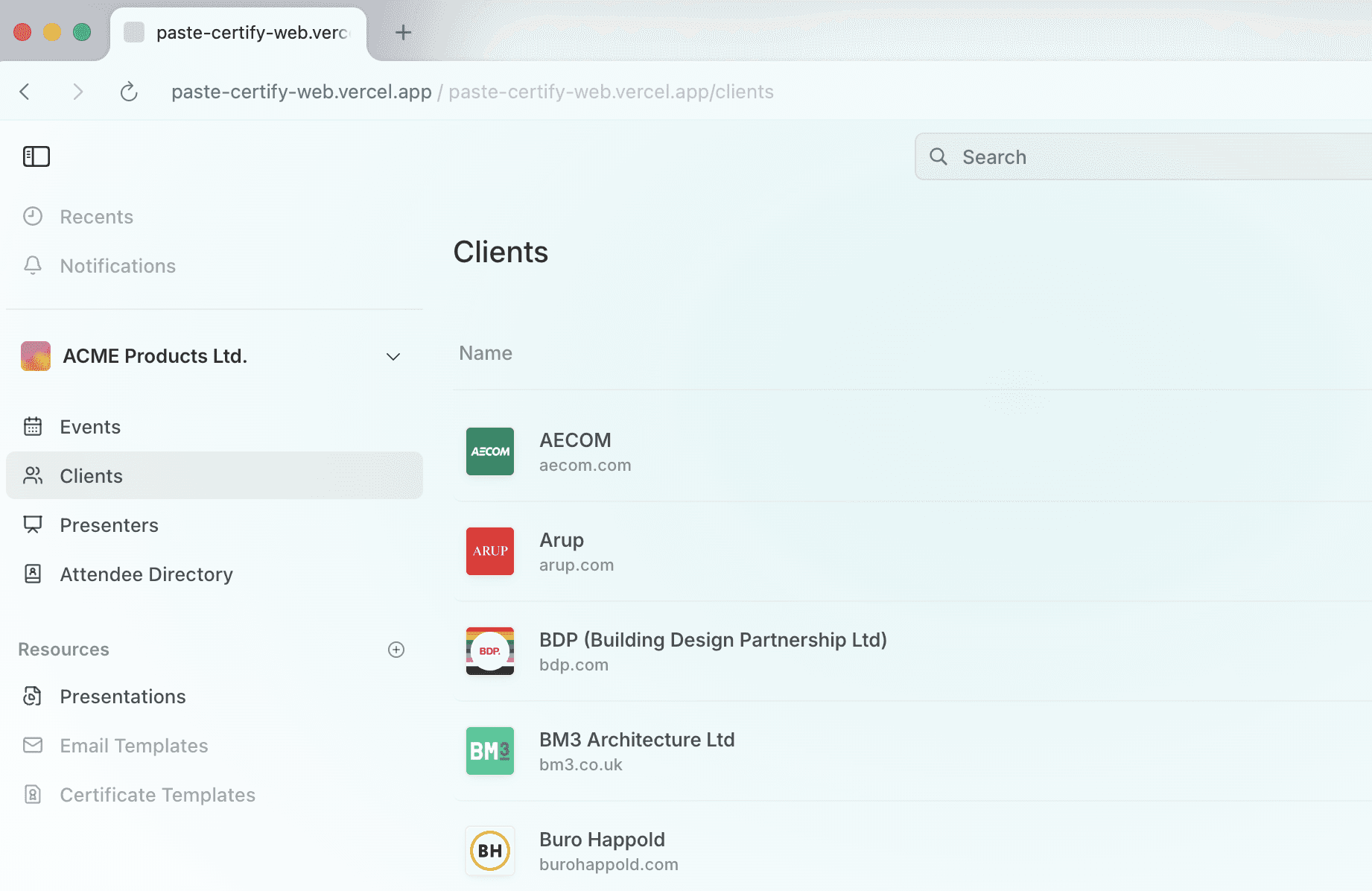Screen dimensions: 1372x891
Task: Click the search magnifier icon
Action: pos(939,156)
